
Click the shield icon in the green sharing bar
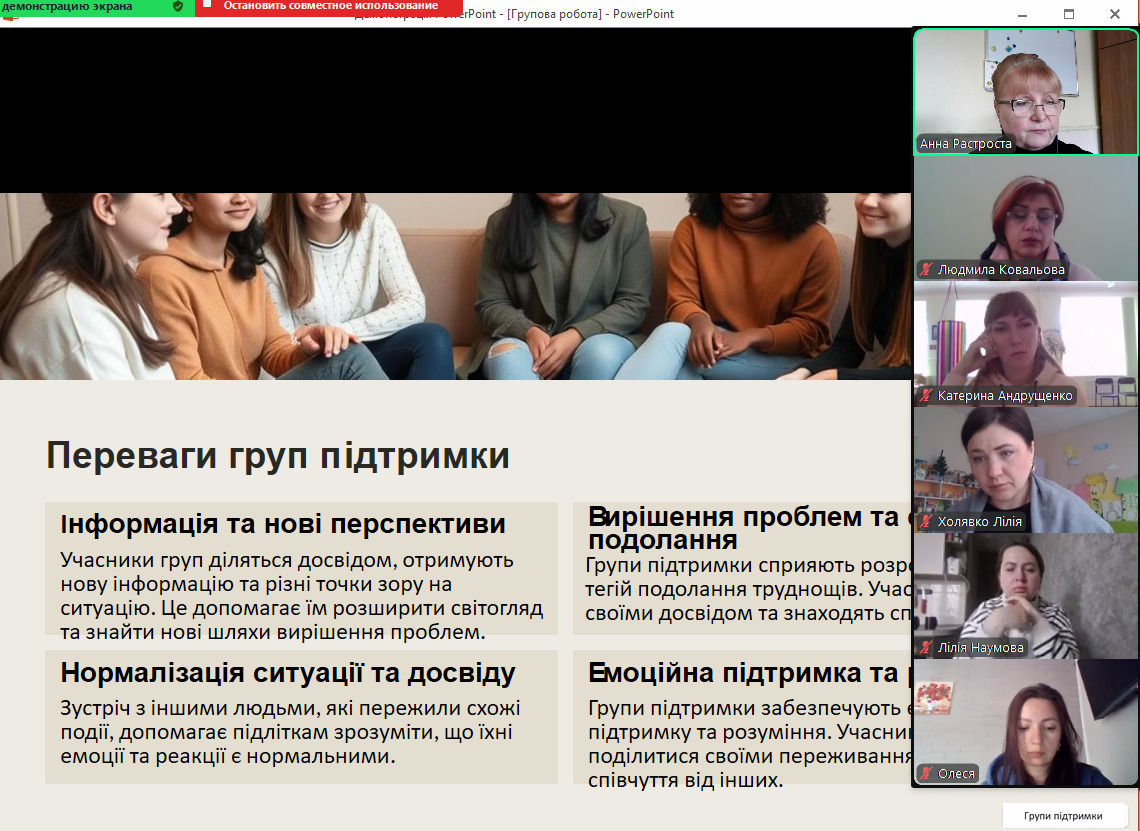[x=178, y=7]
